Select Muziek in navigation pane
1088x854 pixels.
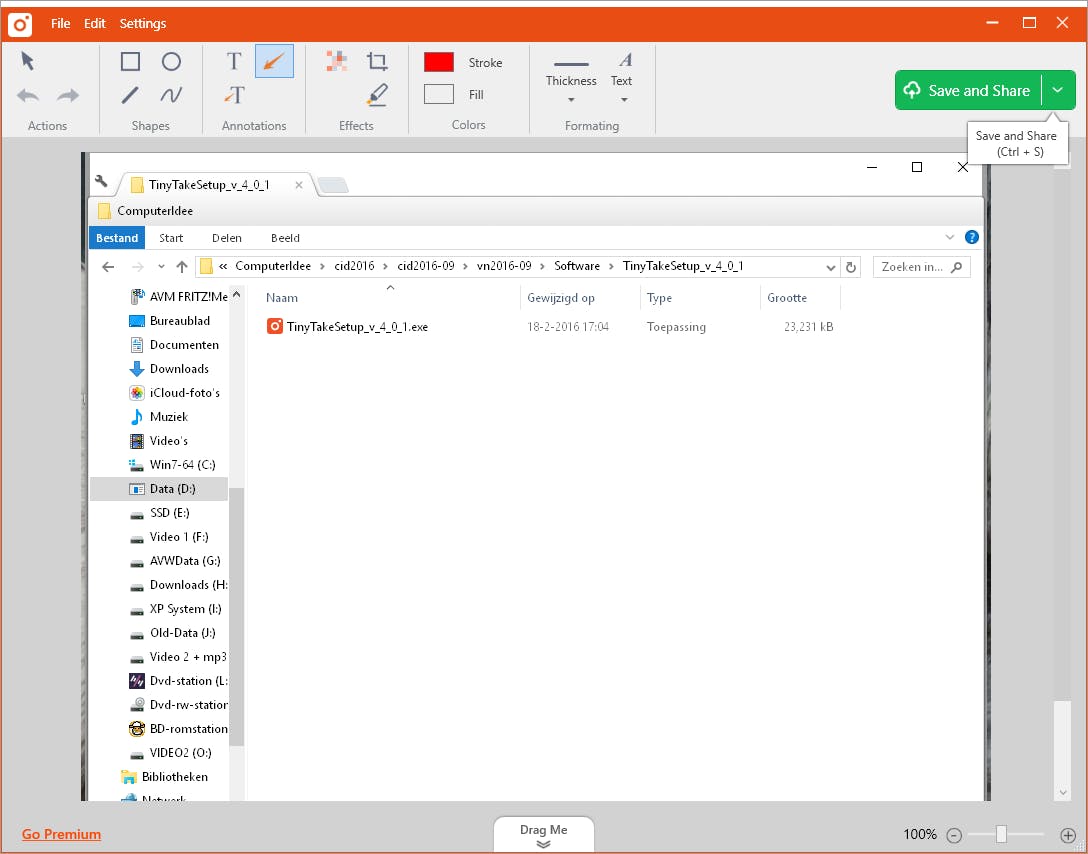[160, 417]
